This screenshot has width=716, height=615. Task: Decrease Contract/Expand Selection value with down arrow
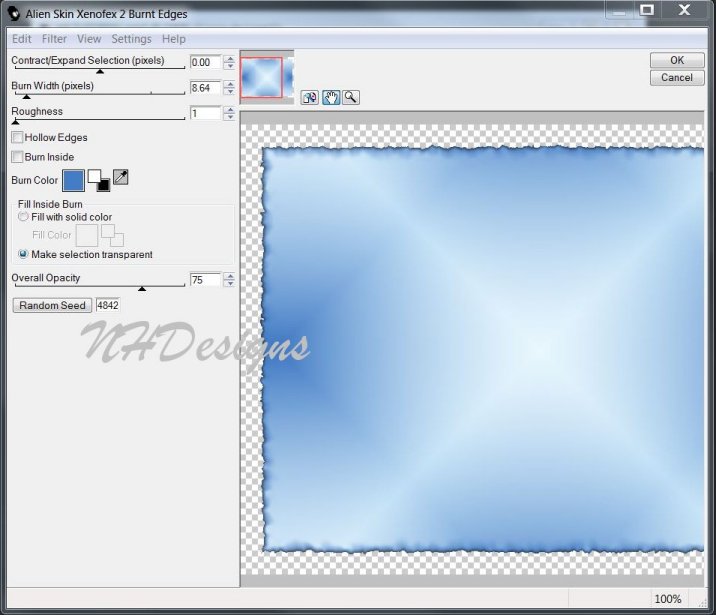point(230,66)
